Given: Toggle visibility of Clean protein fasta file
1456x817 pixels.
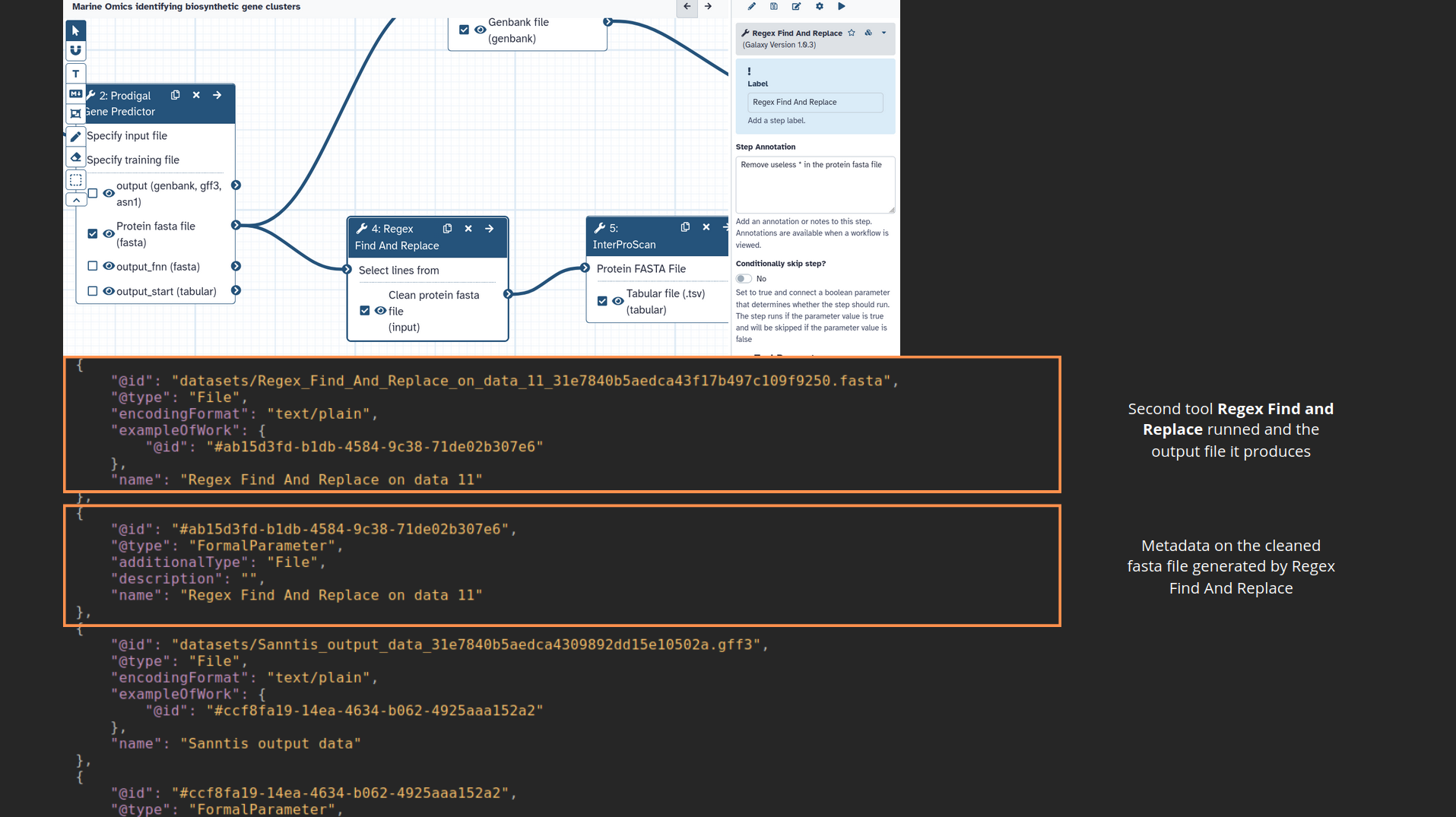Looking at the screenshot, I should coord(380,311).
